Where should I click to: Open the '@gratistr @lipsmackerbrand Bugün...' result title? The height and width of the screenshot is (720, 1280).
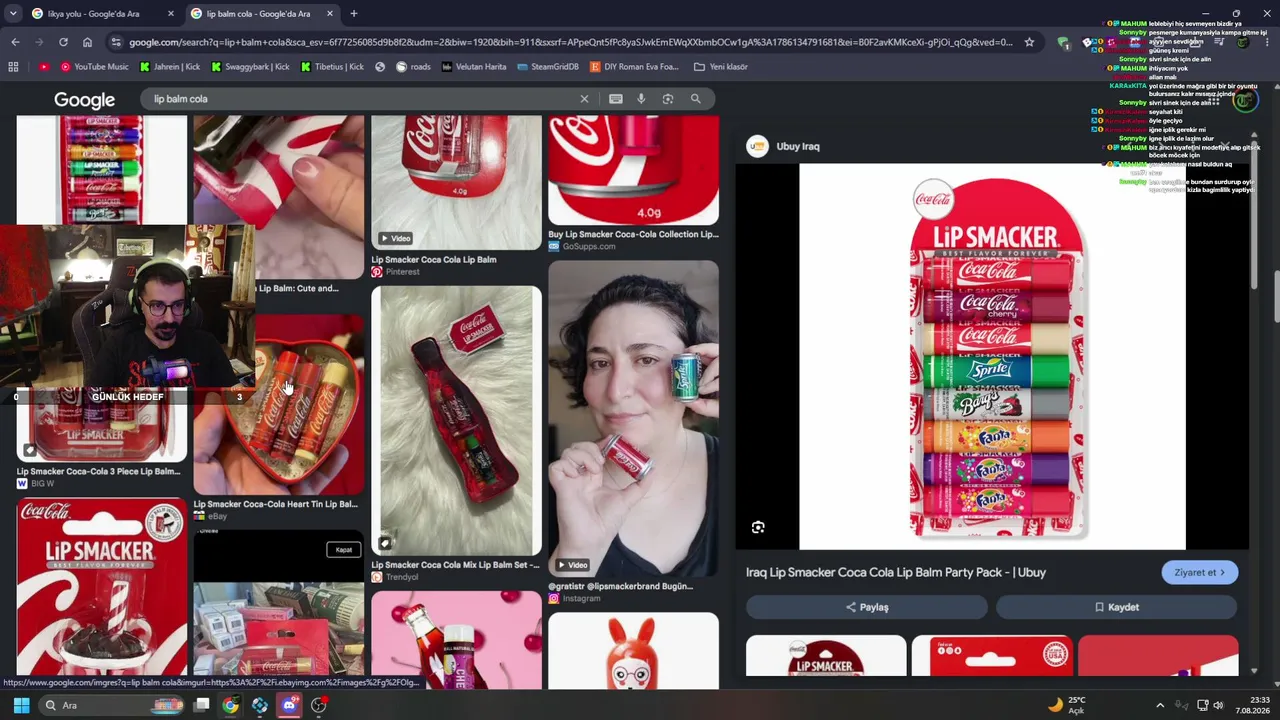point(620,586)
